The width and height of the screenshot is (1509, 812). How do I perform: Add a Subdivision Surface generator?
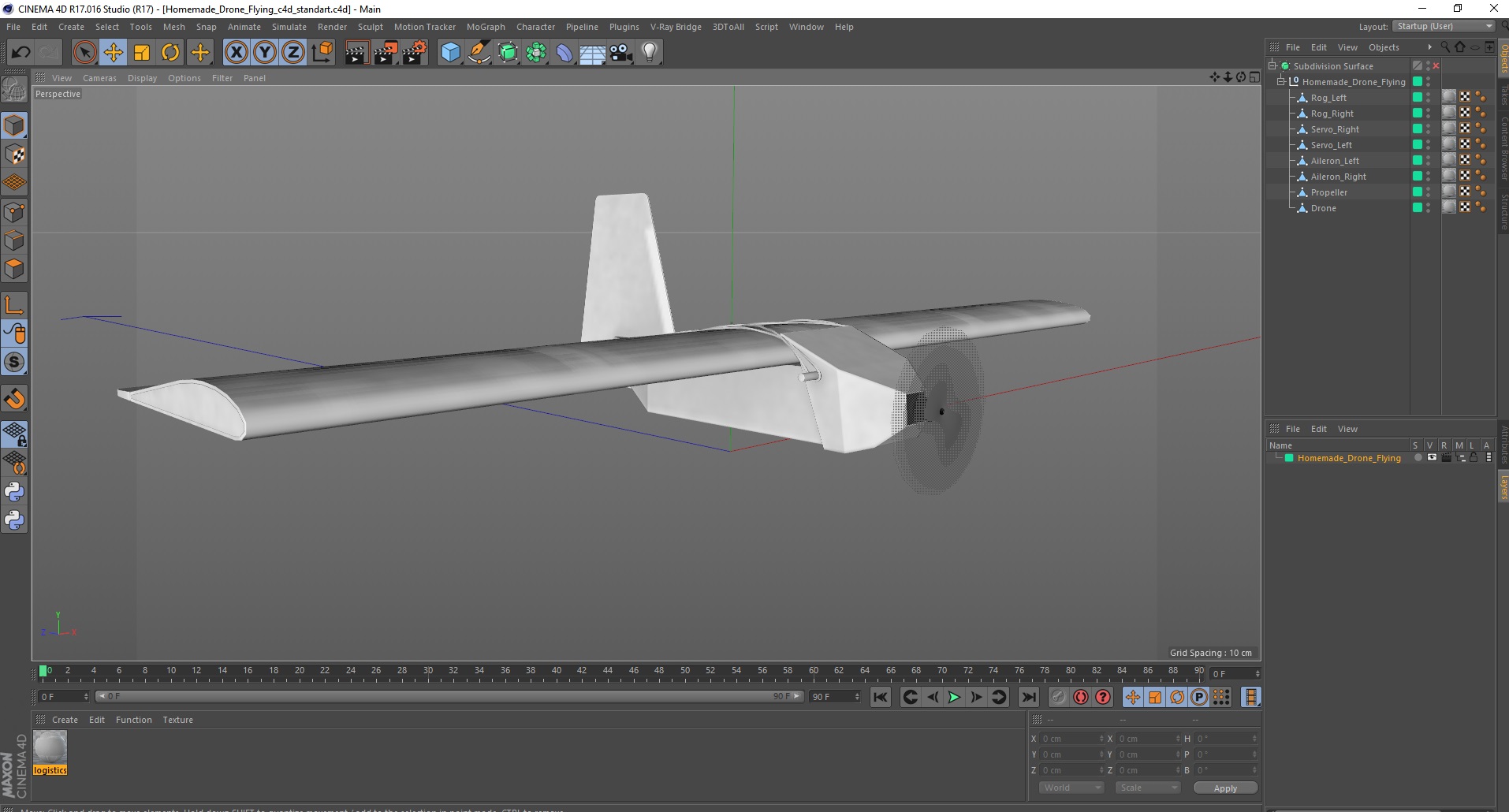(508, 53)
